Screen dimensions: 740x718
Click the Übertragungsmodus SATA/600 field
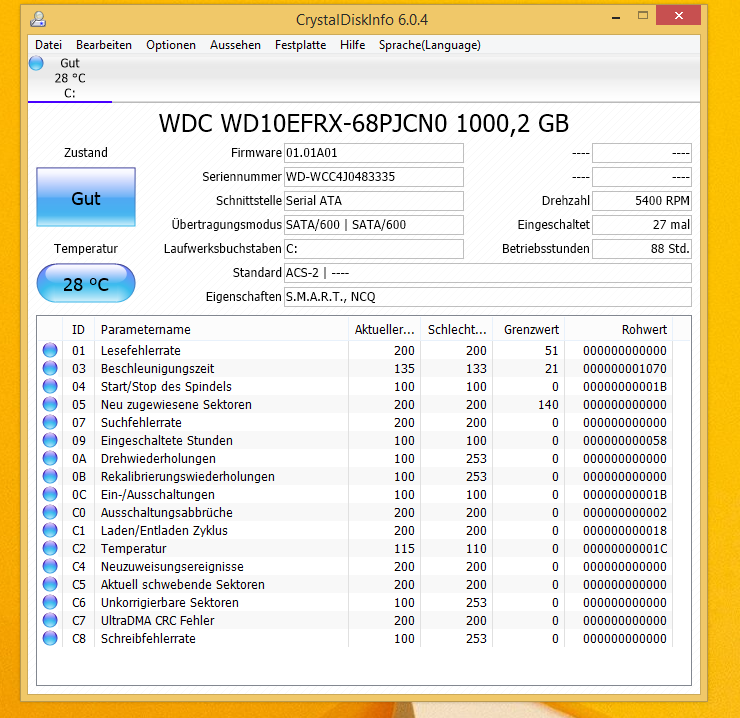click(373, 225)
